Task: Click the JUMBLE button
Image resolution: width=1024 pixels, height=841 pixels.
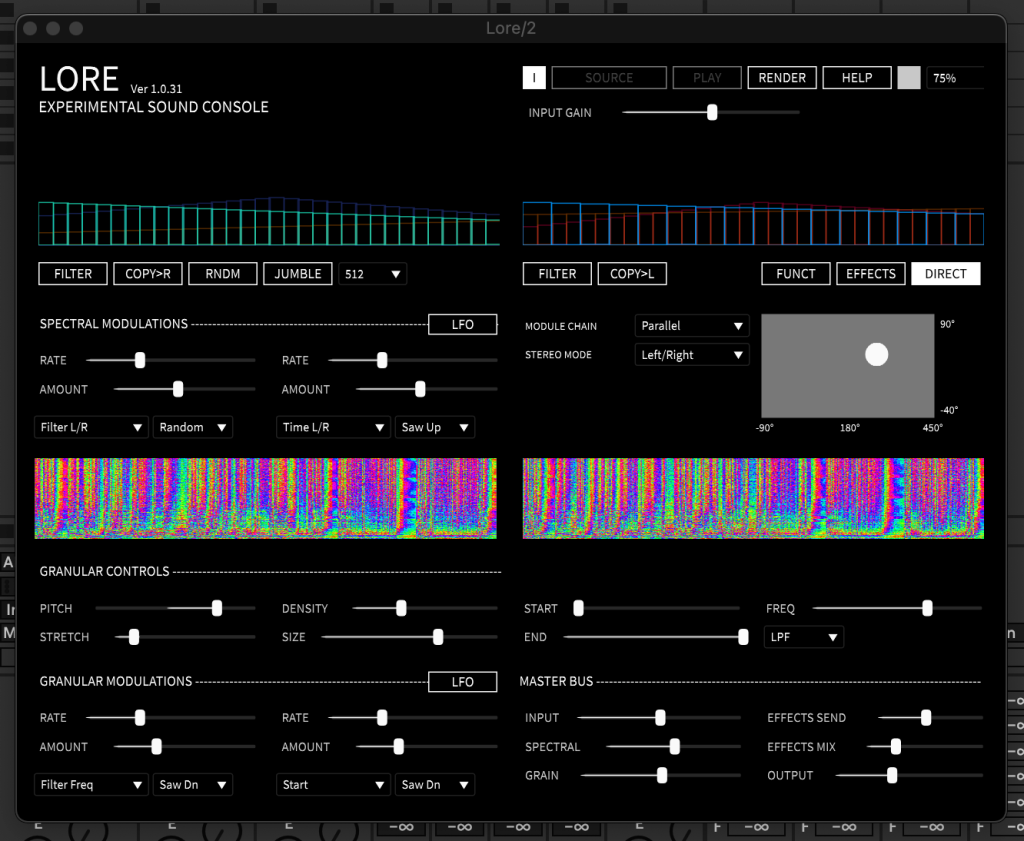Action: point(298,274)
